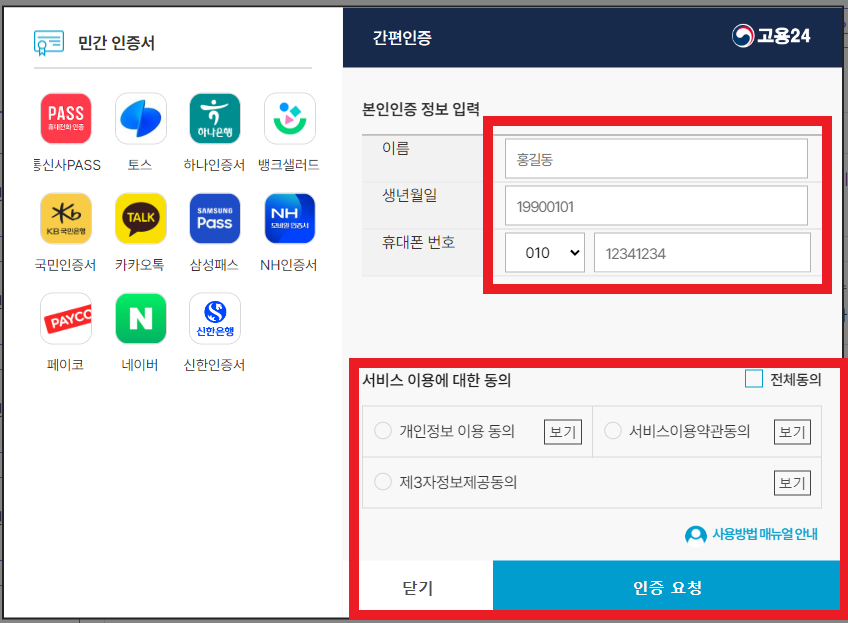The image size is (848, 623).
Task: Click the NH인증서 label text
Action: [x=289, y=265]
